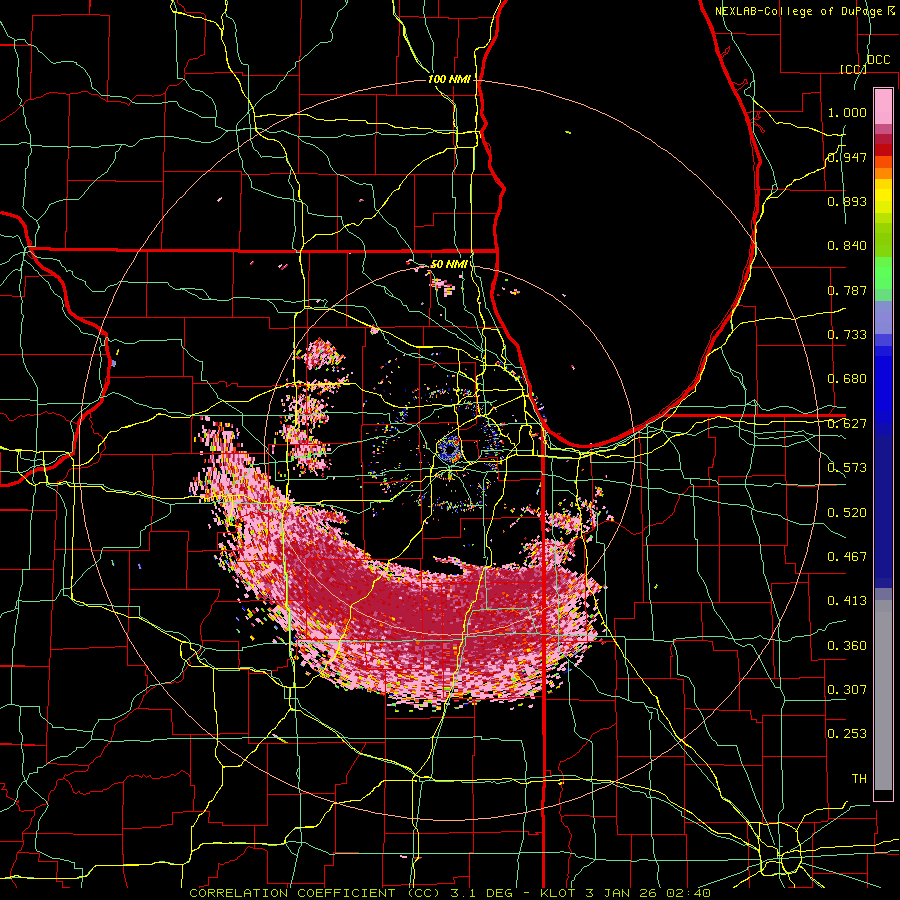Click the [CC] label above the scale
The image size is (900, 900).
coord(853,69)
